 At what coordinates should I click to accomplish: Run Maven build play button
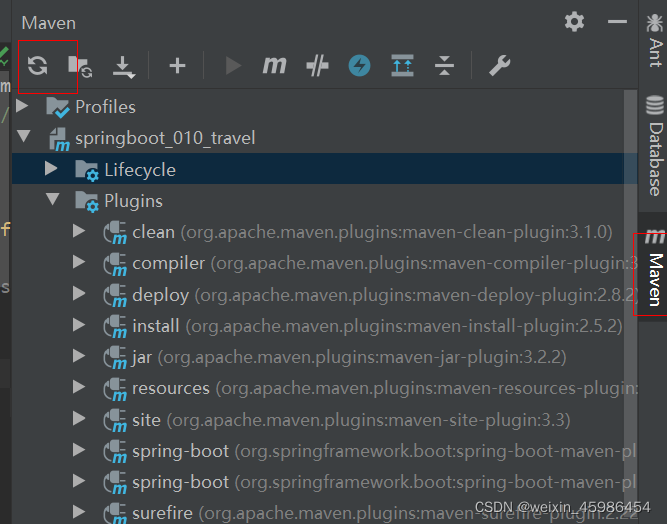tap(233, 66)
